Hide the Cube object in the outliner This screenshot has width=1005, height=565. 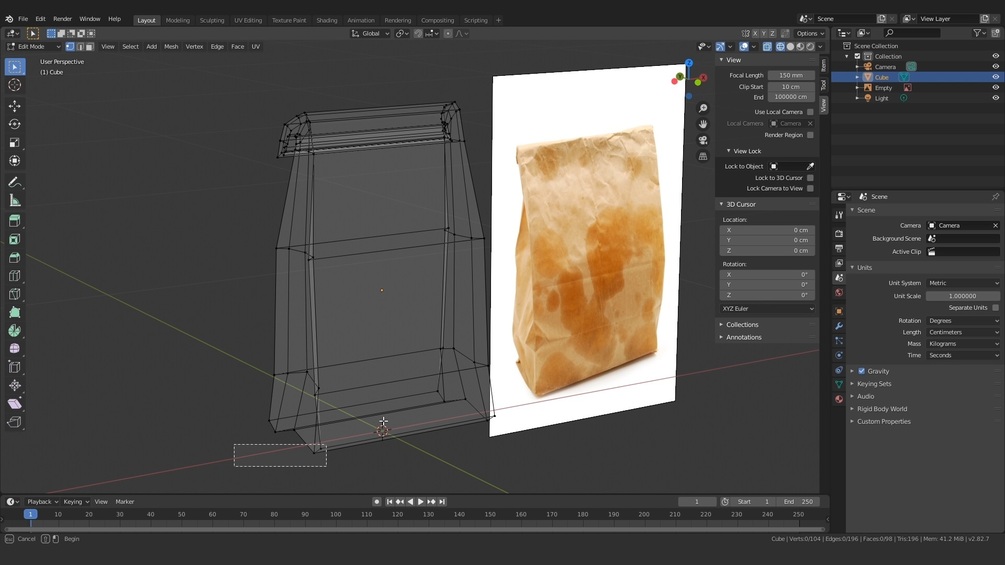coord(995,77)
